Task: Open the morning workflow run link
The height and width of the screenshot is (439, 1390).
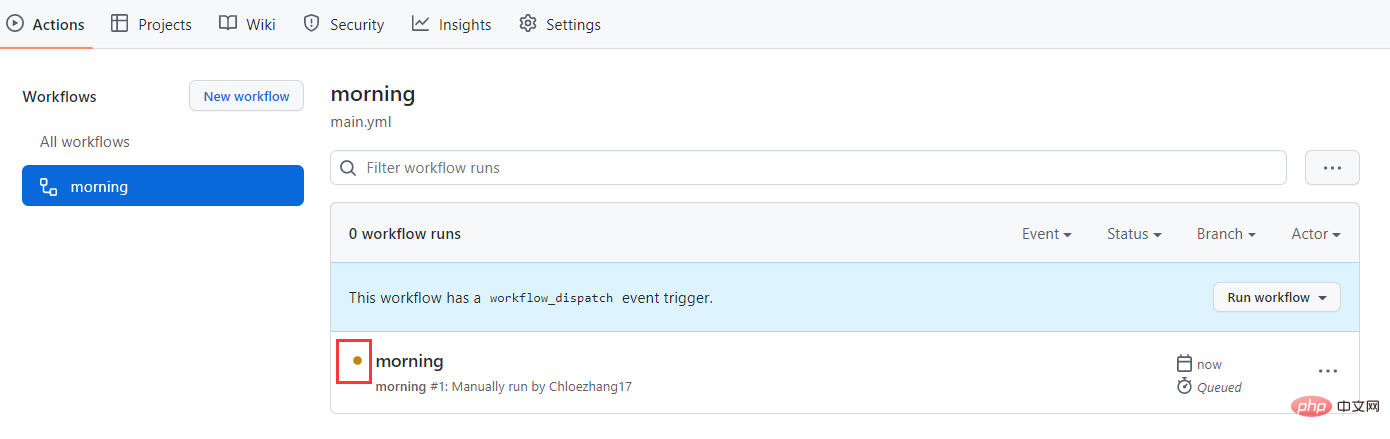Action: (409, 361)
